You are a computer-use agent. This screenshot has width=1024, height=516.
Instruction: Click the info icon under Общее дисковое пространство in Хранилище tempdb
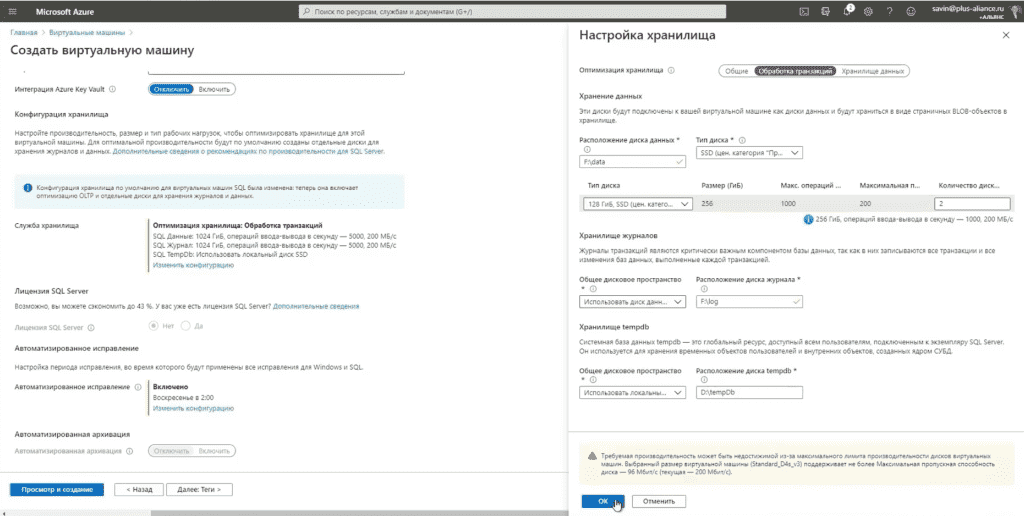(x=593, y=379)
